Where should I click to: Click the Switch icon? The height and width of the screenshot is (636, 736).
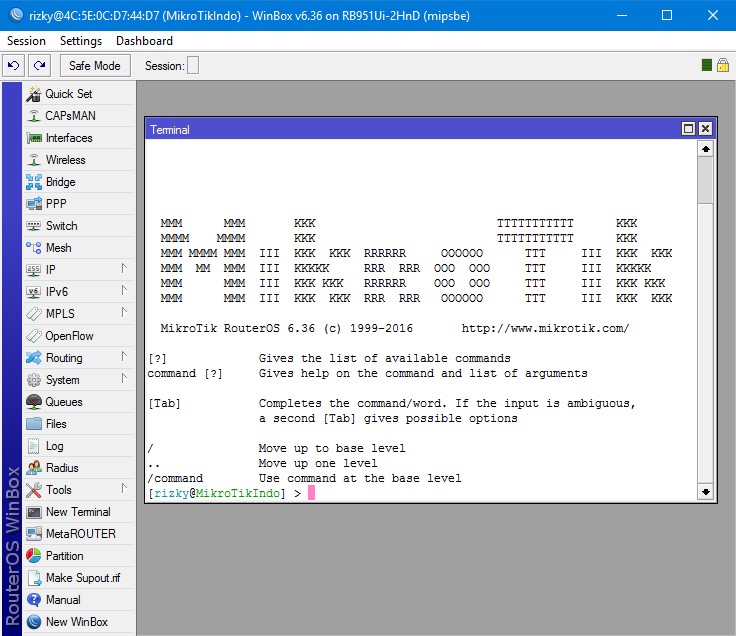[x=33, y=226]
